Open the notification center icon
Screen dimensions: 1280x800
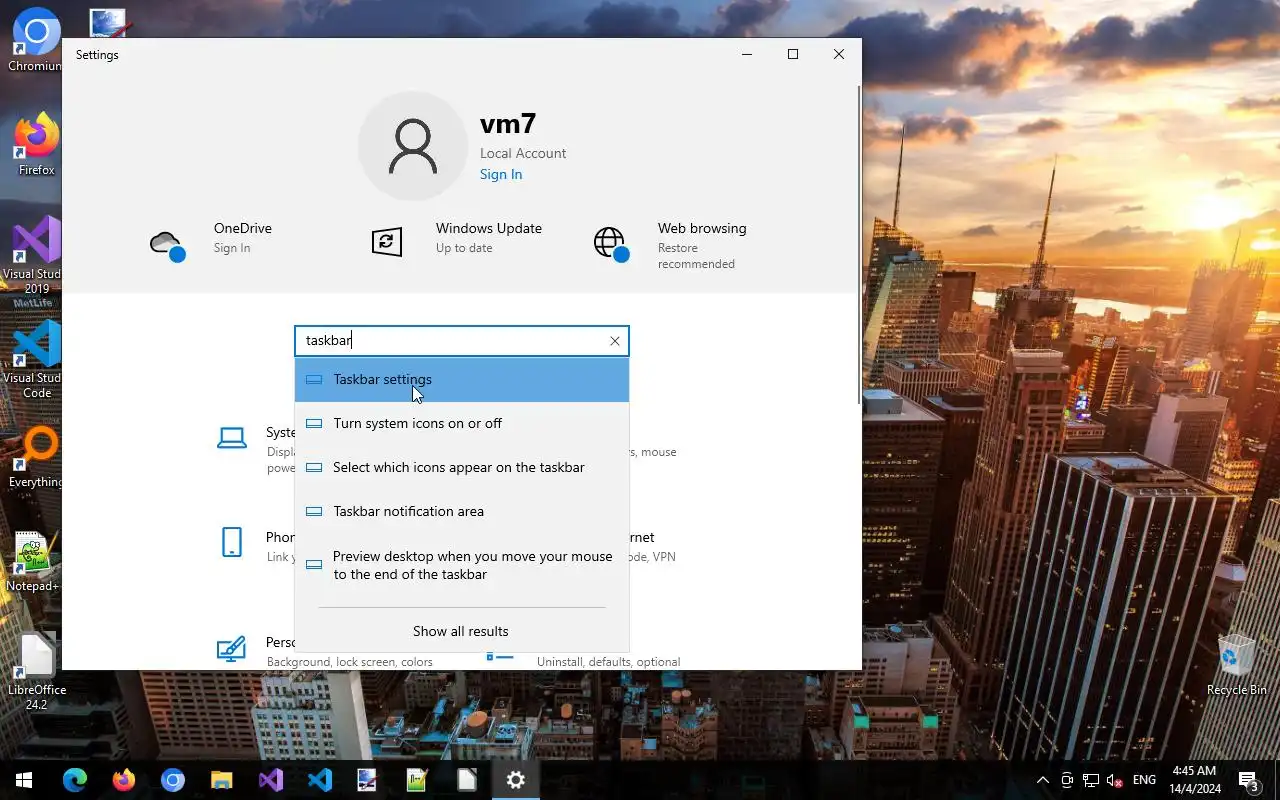(x=1248, y=780)
